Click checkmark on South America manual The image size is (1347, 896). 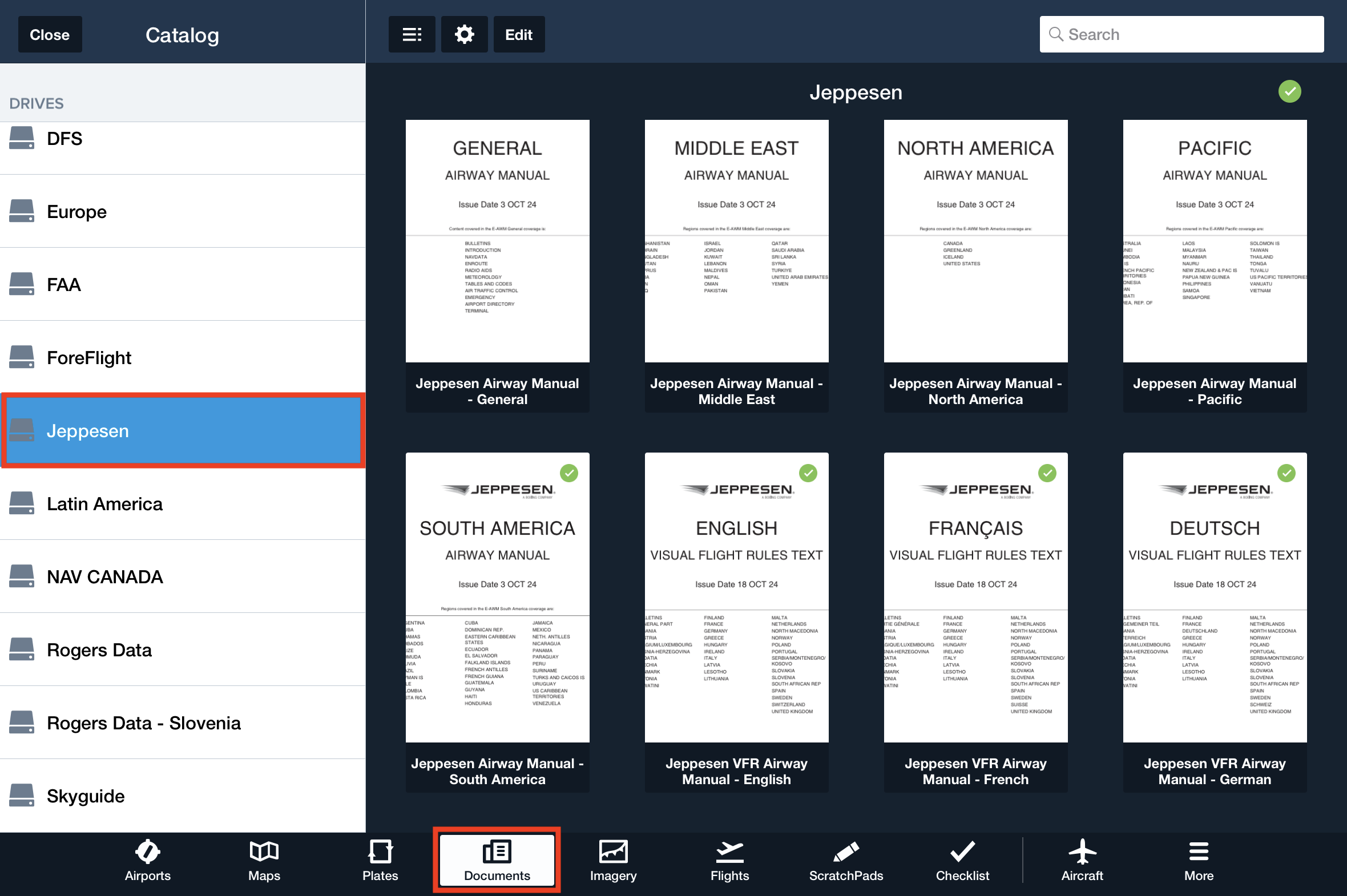(568, 473)
